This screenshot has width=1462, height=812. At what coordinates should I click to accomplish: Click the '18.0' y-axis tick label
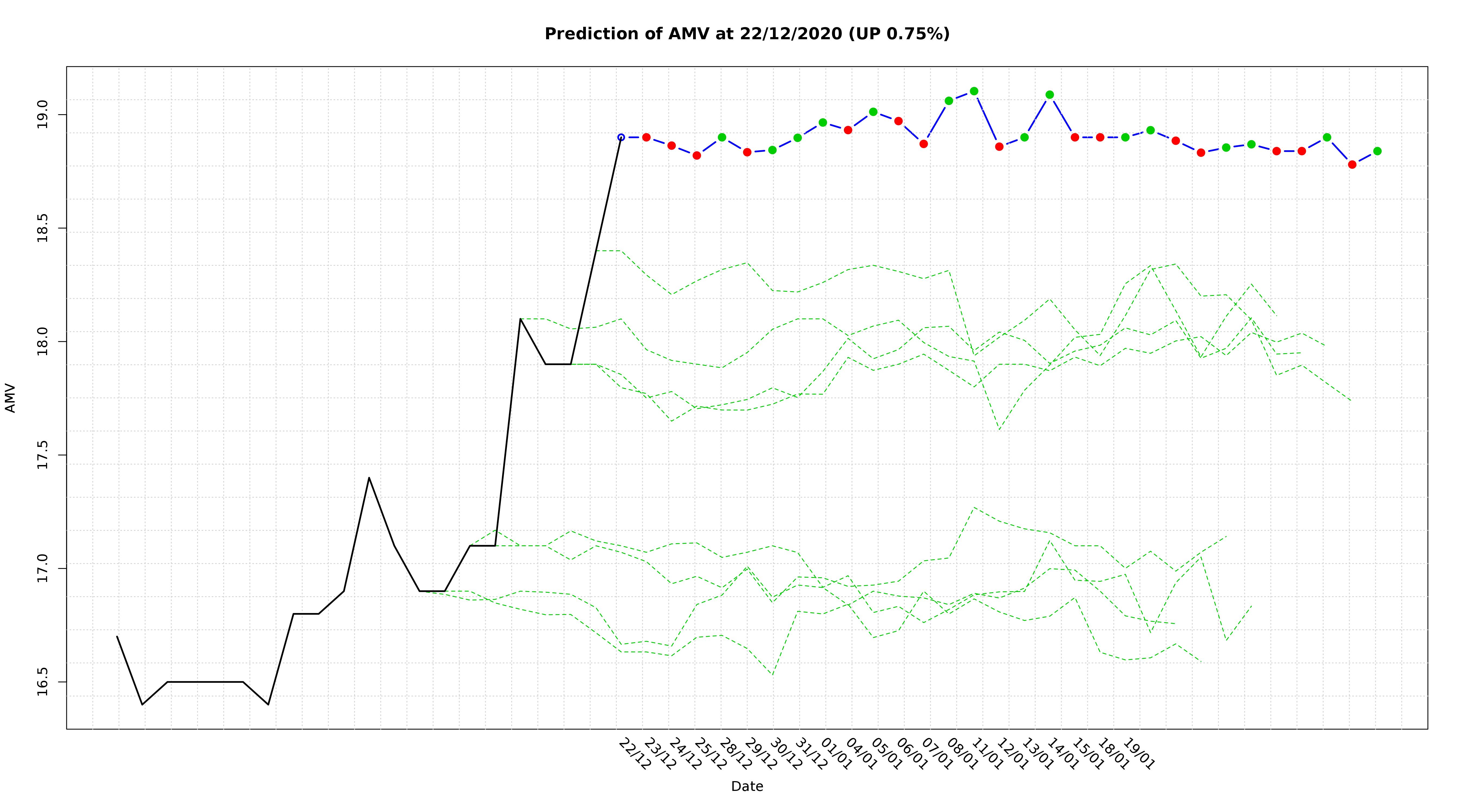tap(43, 342)
